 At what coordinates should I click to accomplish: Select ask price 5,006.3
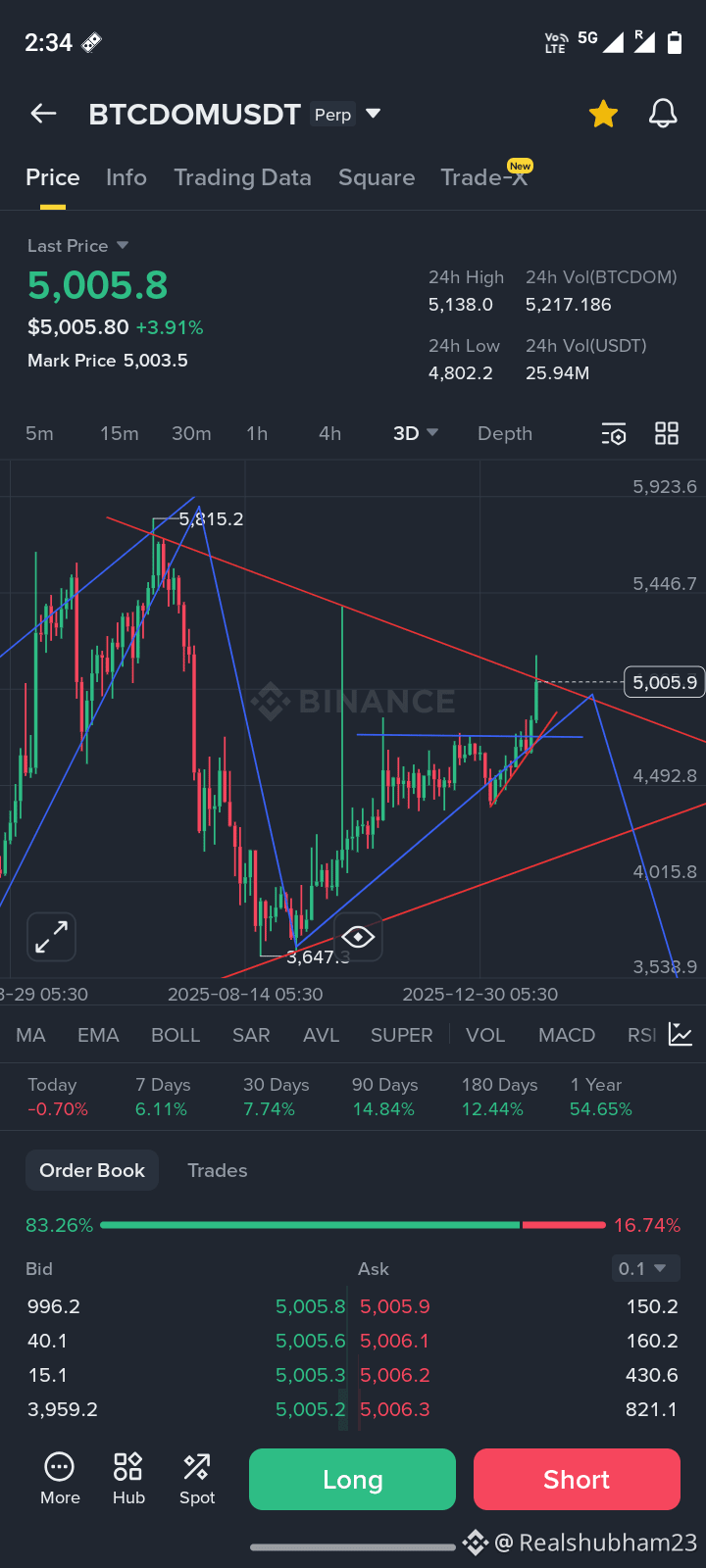(395, 1409)
